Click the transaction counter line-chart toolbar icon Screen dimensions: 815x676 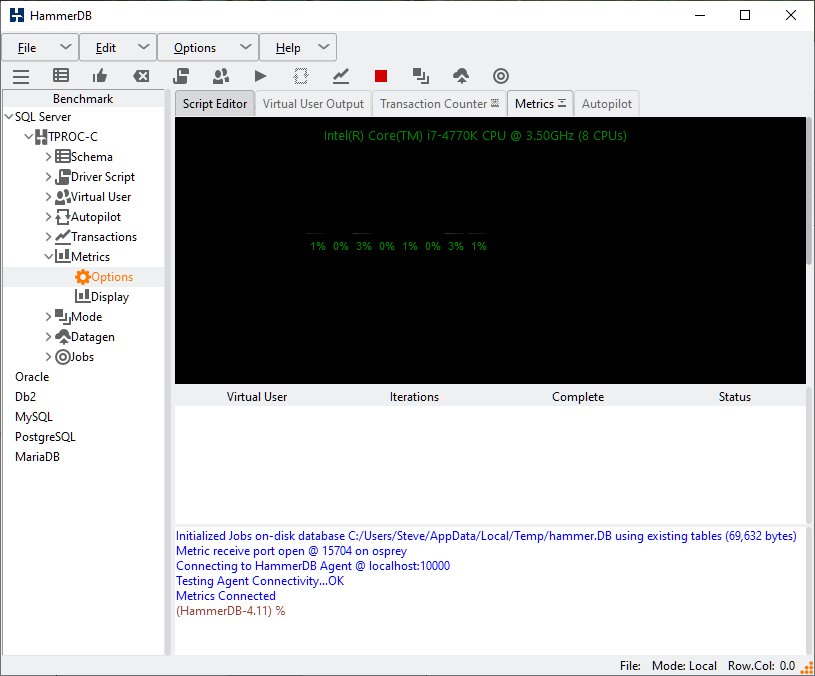[341, 76]
